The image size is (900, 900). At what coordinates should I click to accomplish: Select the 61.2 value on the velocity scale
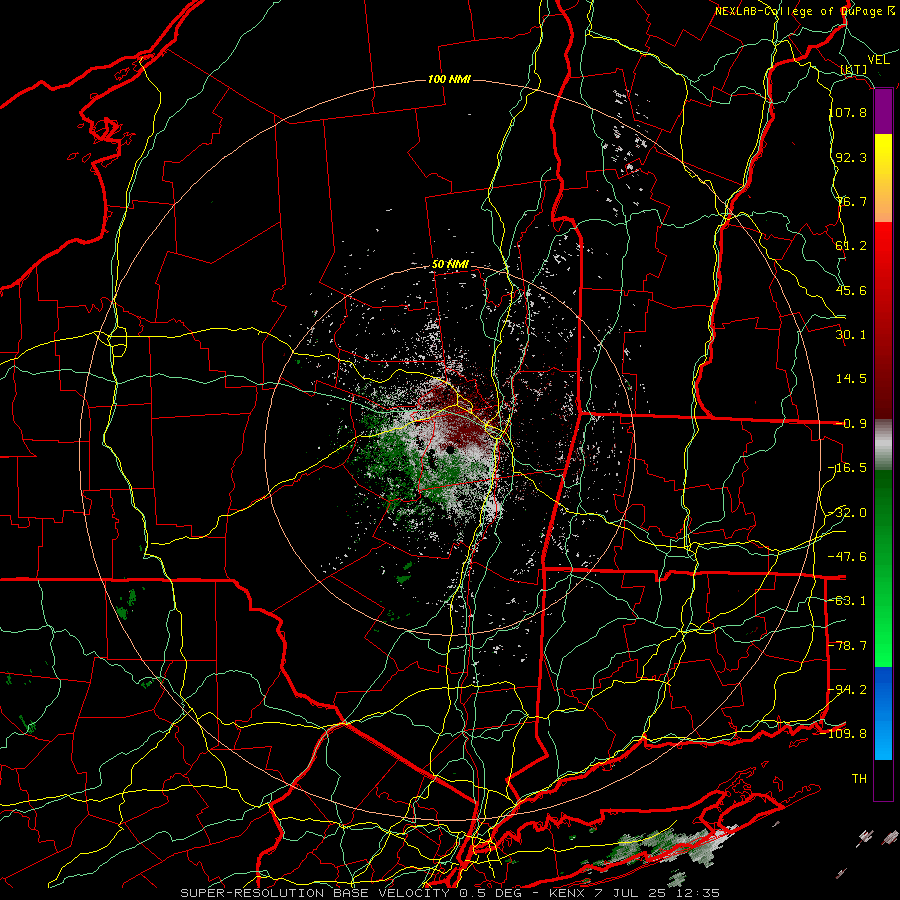[x=852, y=246]
